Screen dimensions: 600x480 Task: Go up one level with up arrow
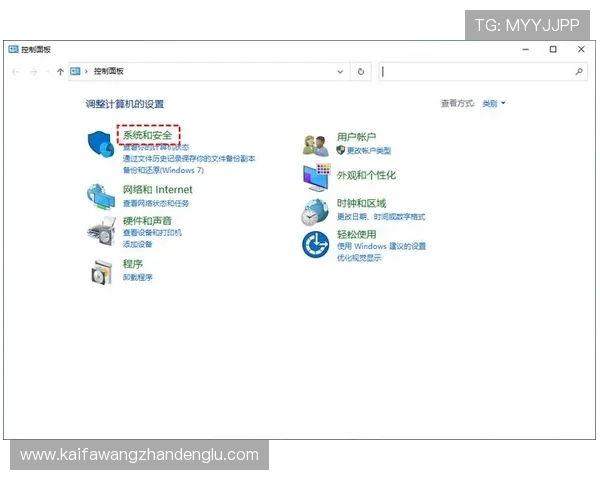[x=60, y=72]
